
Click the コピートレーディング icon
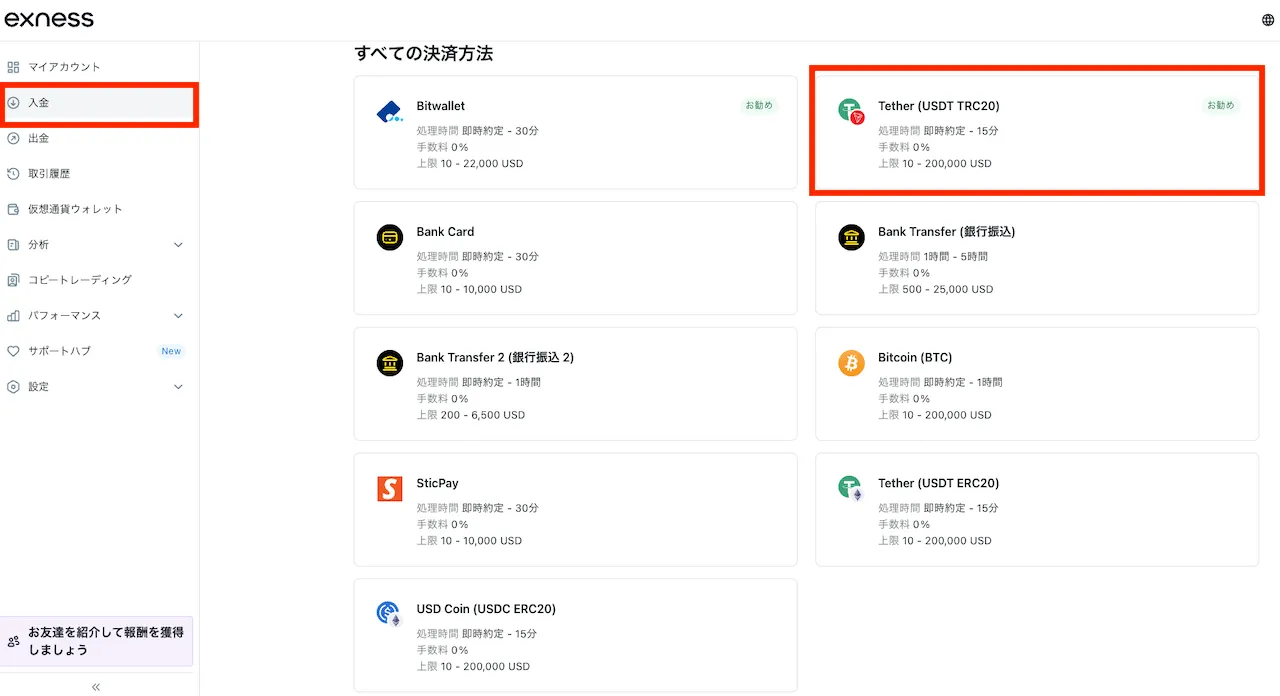pos(13,280)
